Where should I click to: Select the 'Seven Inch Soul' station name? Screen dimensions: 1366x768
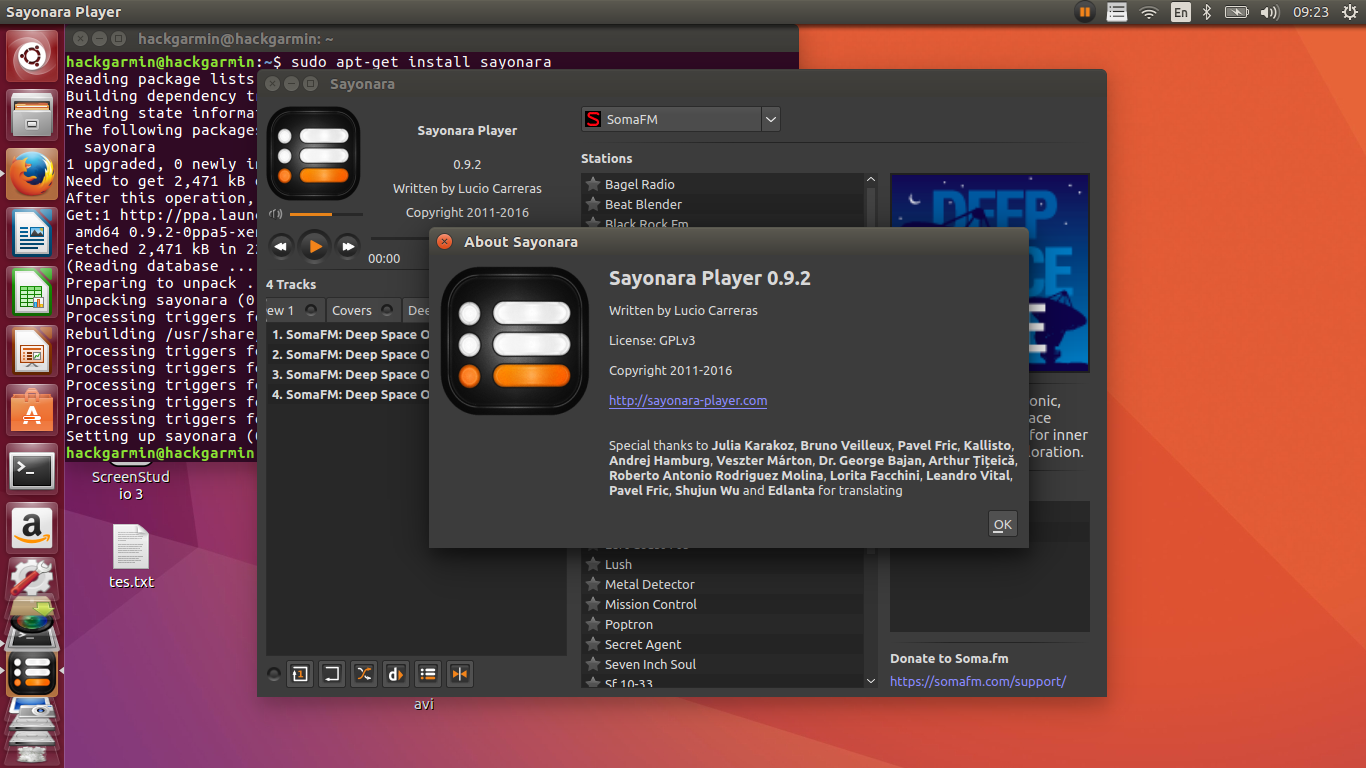pyautogui.click(x=650, y=664)
